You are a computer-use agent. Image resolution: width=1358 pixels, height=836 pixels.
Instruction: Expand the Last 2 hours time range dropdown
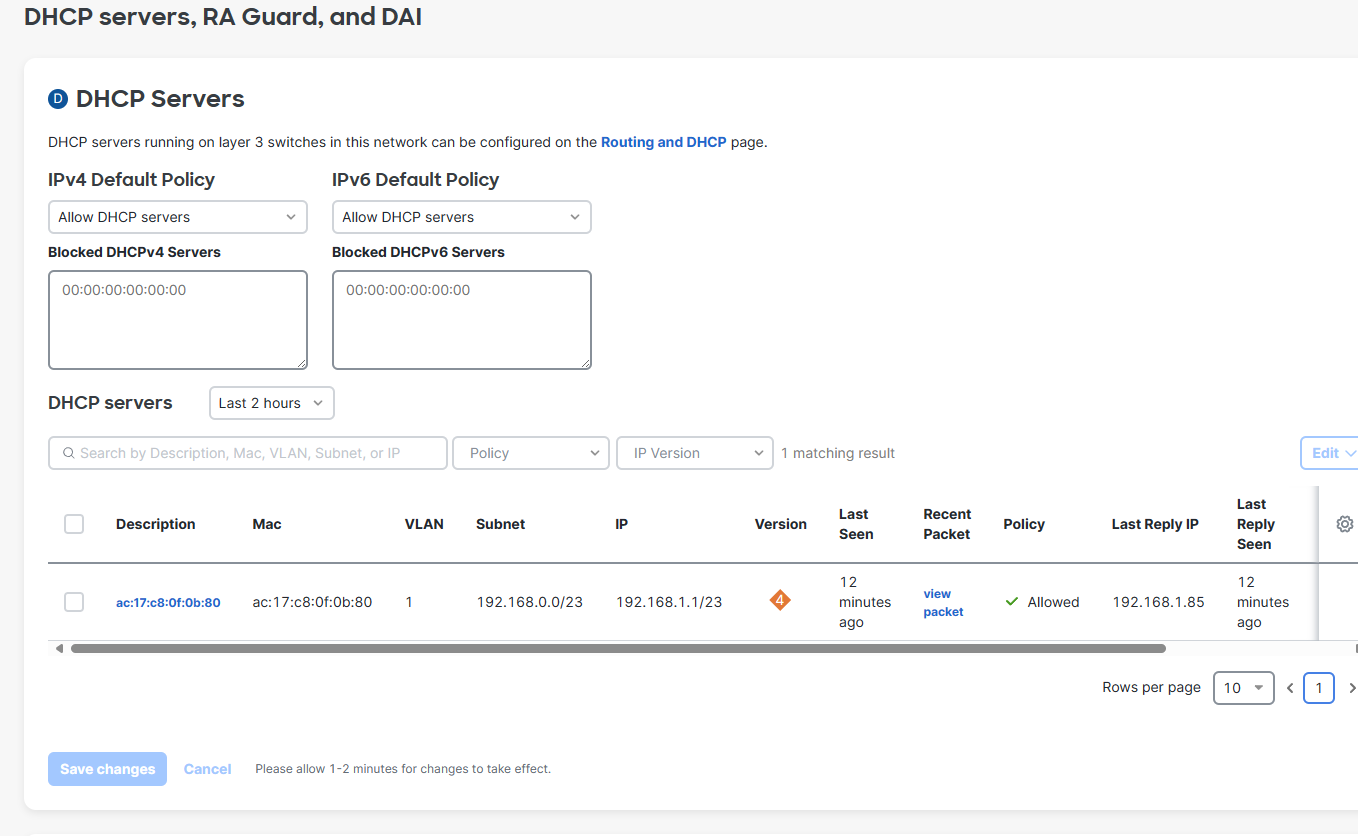click(x=271, y=403)
